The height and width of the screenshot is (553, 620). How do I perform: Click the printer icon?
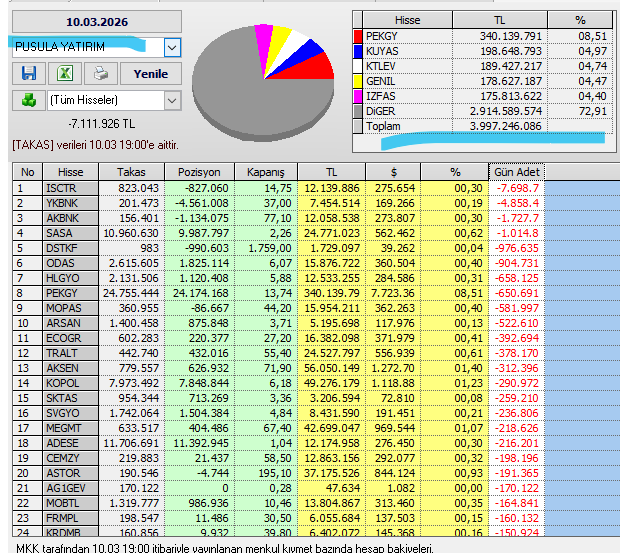click(x=101, y=74)
